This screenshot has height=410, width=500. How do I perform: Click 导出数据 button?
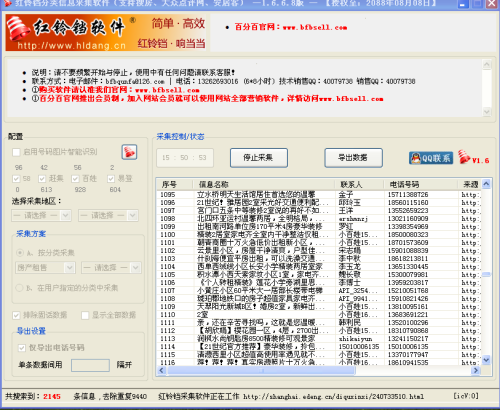pos(353,158)
